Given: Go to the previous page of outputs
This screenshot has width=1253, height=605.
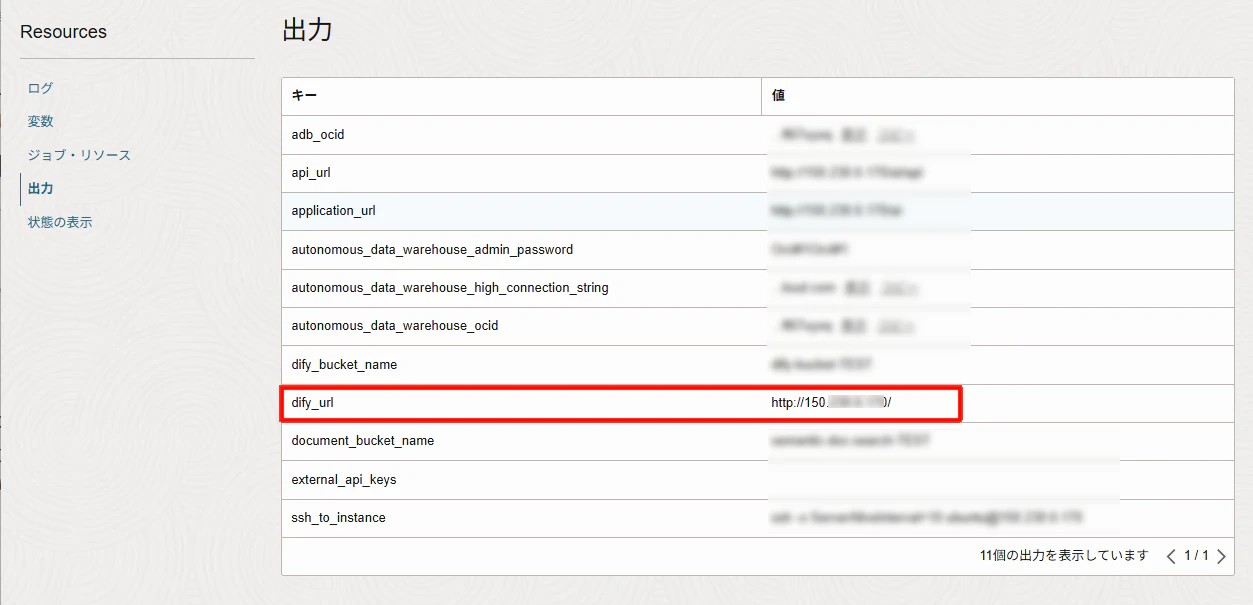Looking at the screenshot, I should [x=1171, y=556].
